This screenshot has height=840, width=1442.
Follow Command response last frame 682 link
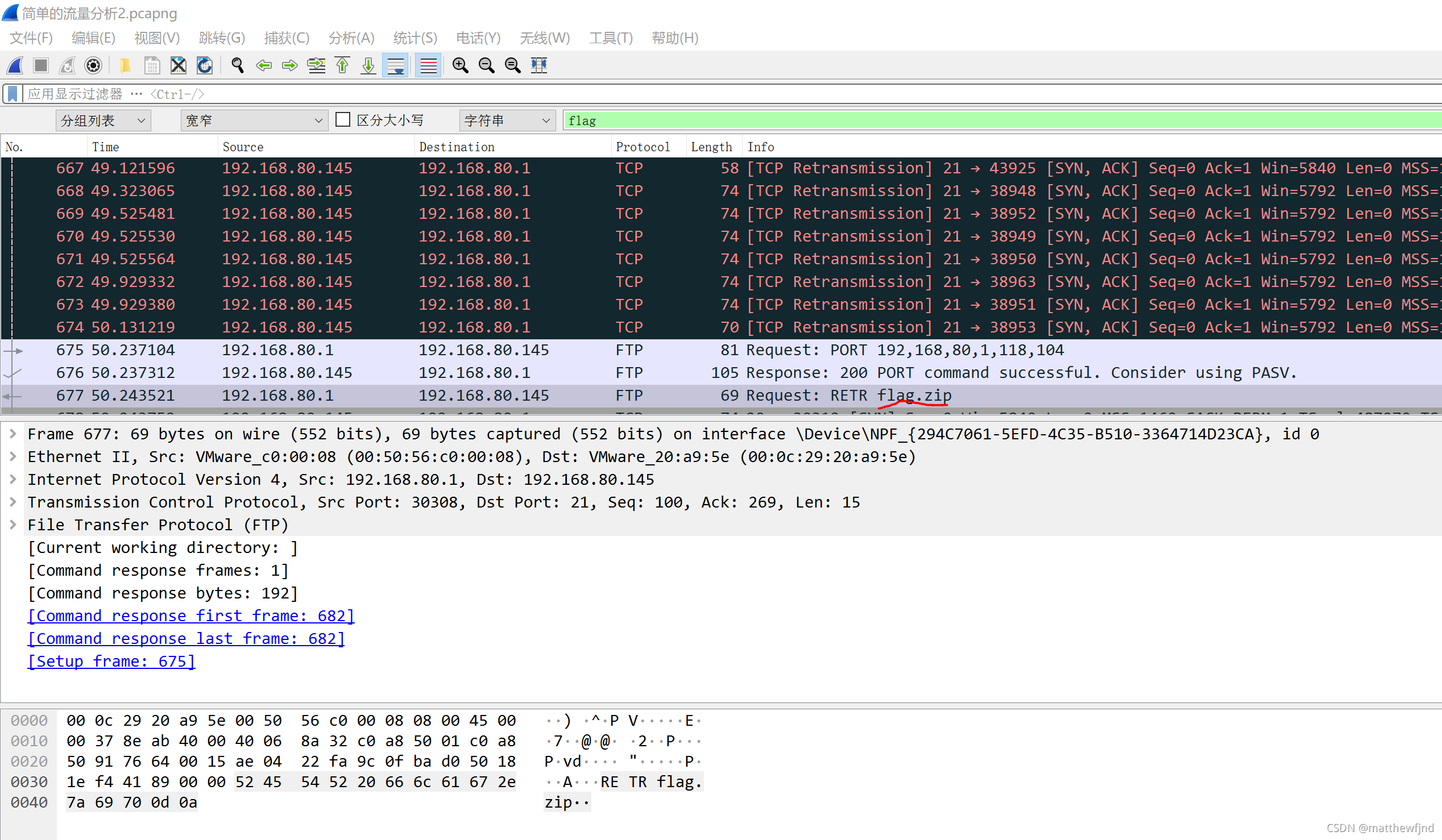point(186,638)
